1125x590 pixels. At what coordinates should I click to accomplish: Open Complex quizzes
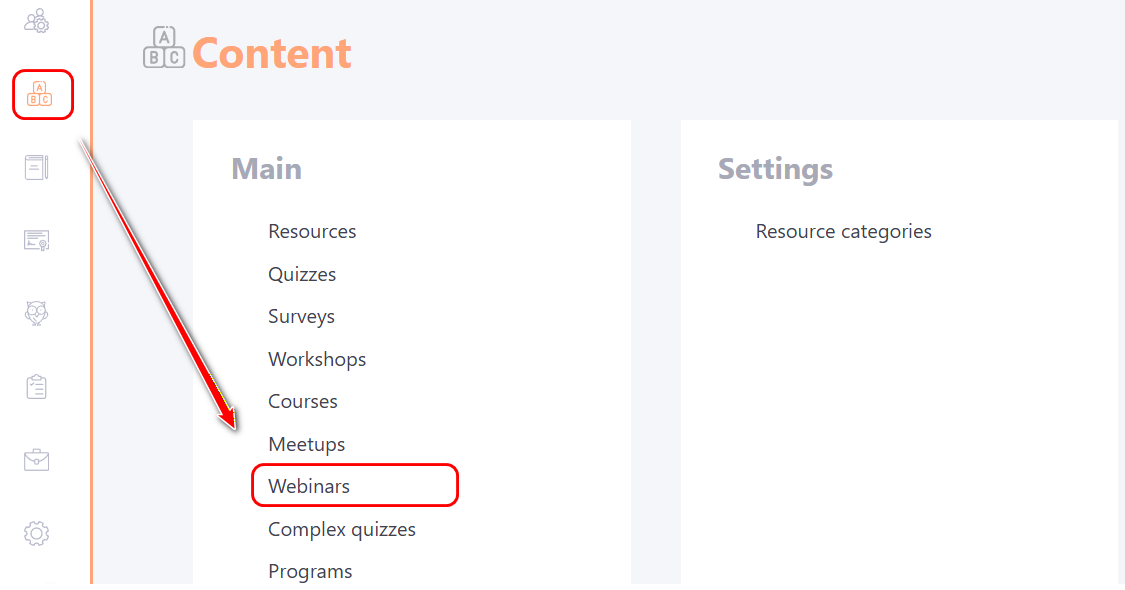click(x=342, y=529)
